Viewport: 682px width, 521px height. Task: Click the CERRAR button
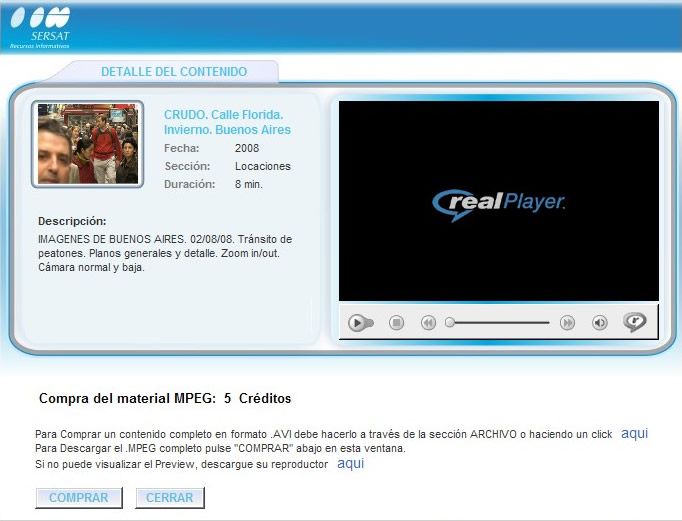pyautogui.click(x=170, y=498)
